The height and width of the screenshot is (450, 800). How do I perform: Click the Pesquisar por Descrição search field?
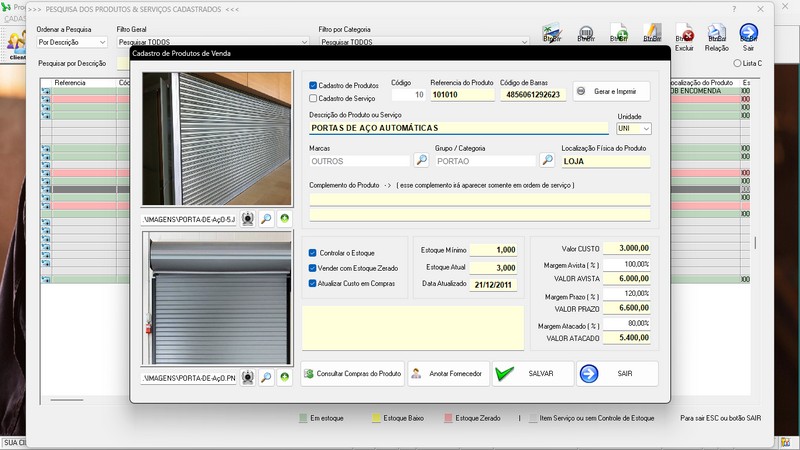point(123,63)
